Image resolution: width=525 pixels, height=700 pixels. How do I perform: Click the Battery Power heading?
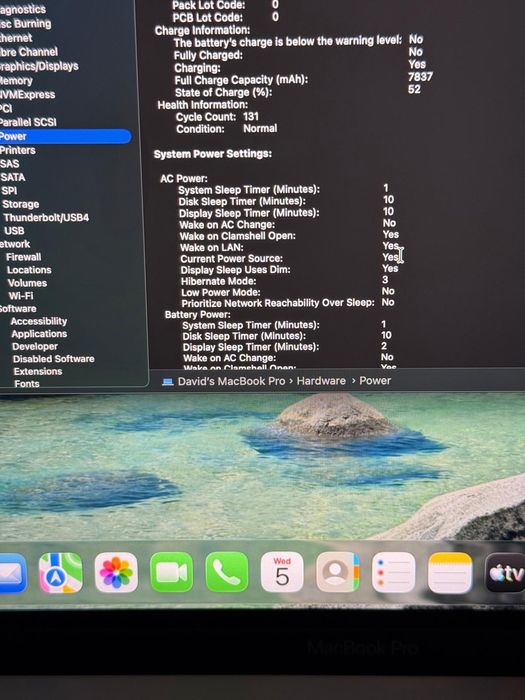[198, 315]
